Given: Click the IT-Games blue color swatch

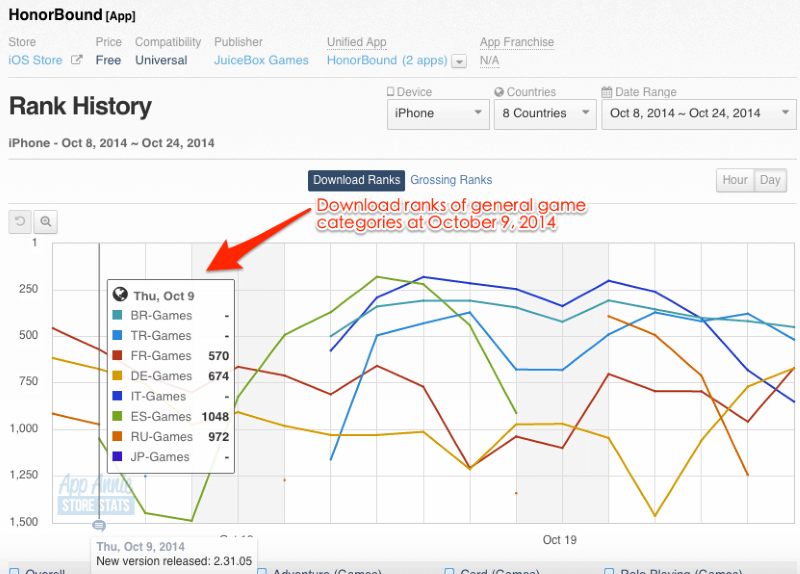Looking at the screenshot, I should click(x=117, y=396).
